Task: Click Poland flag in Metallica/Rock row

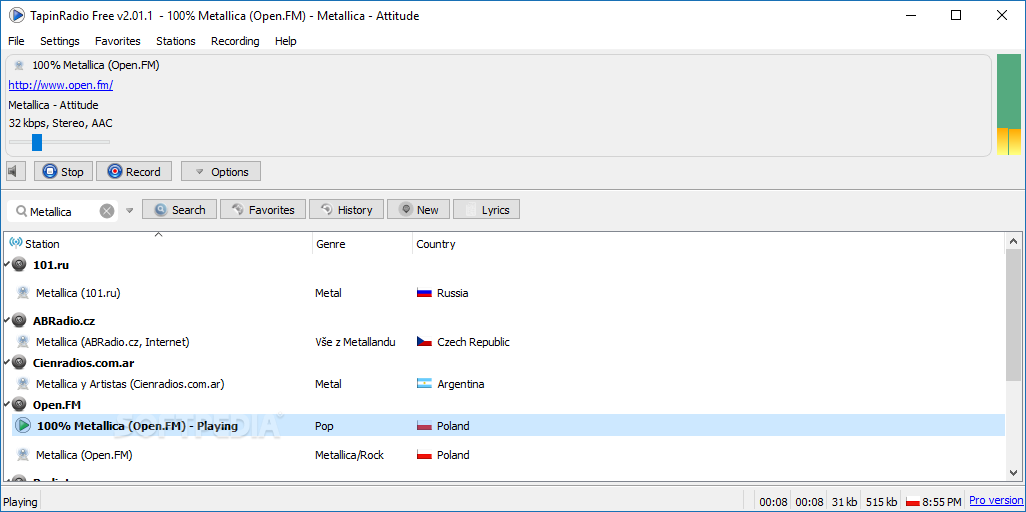Action: point(424,454)
